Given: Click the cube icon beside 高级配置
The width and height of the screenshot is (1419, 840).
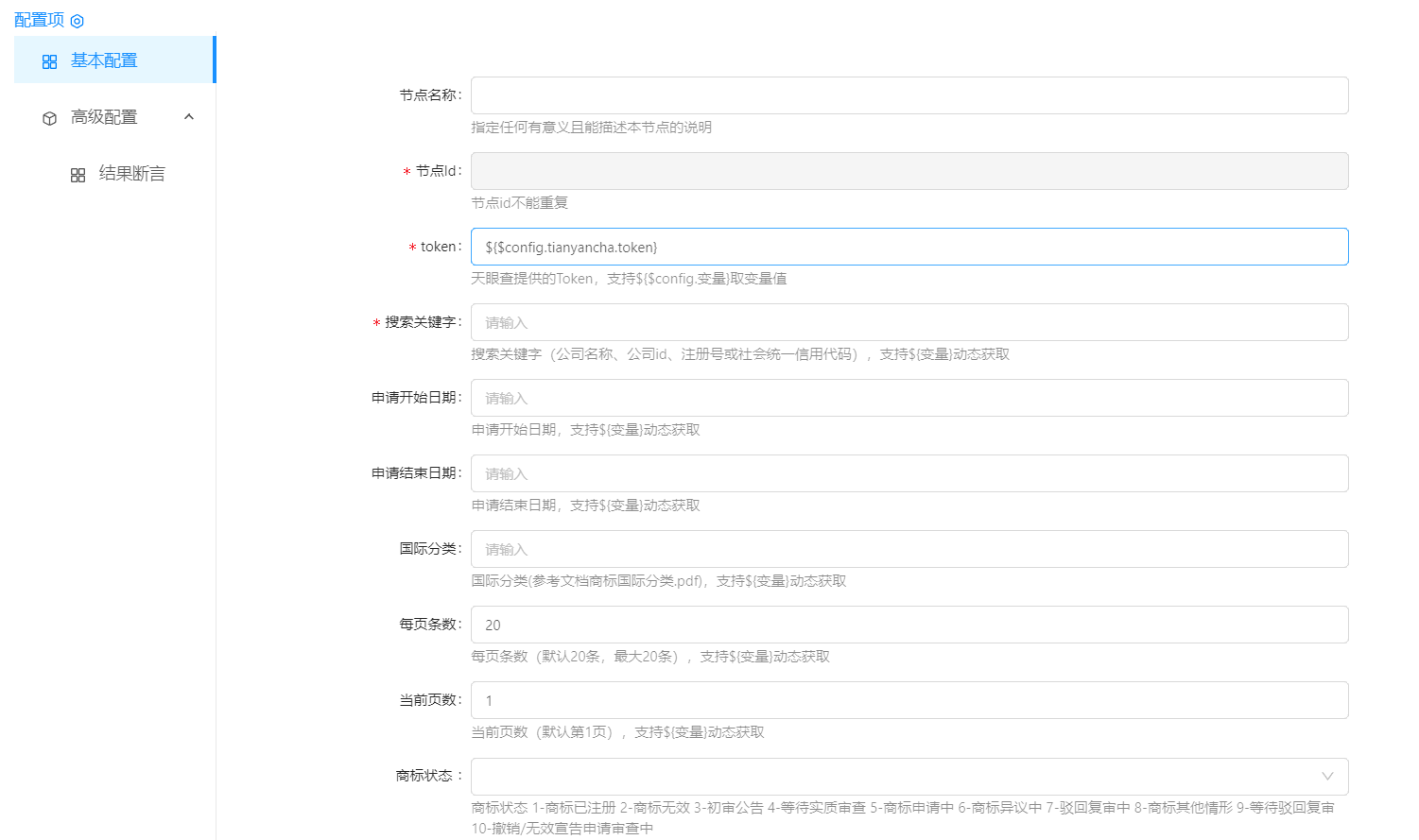Looking at the screenshot, I should coord(50,118).
